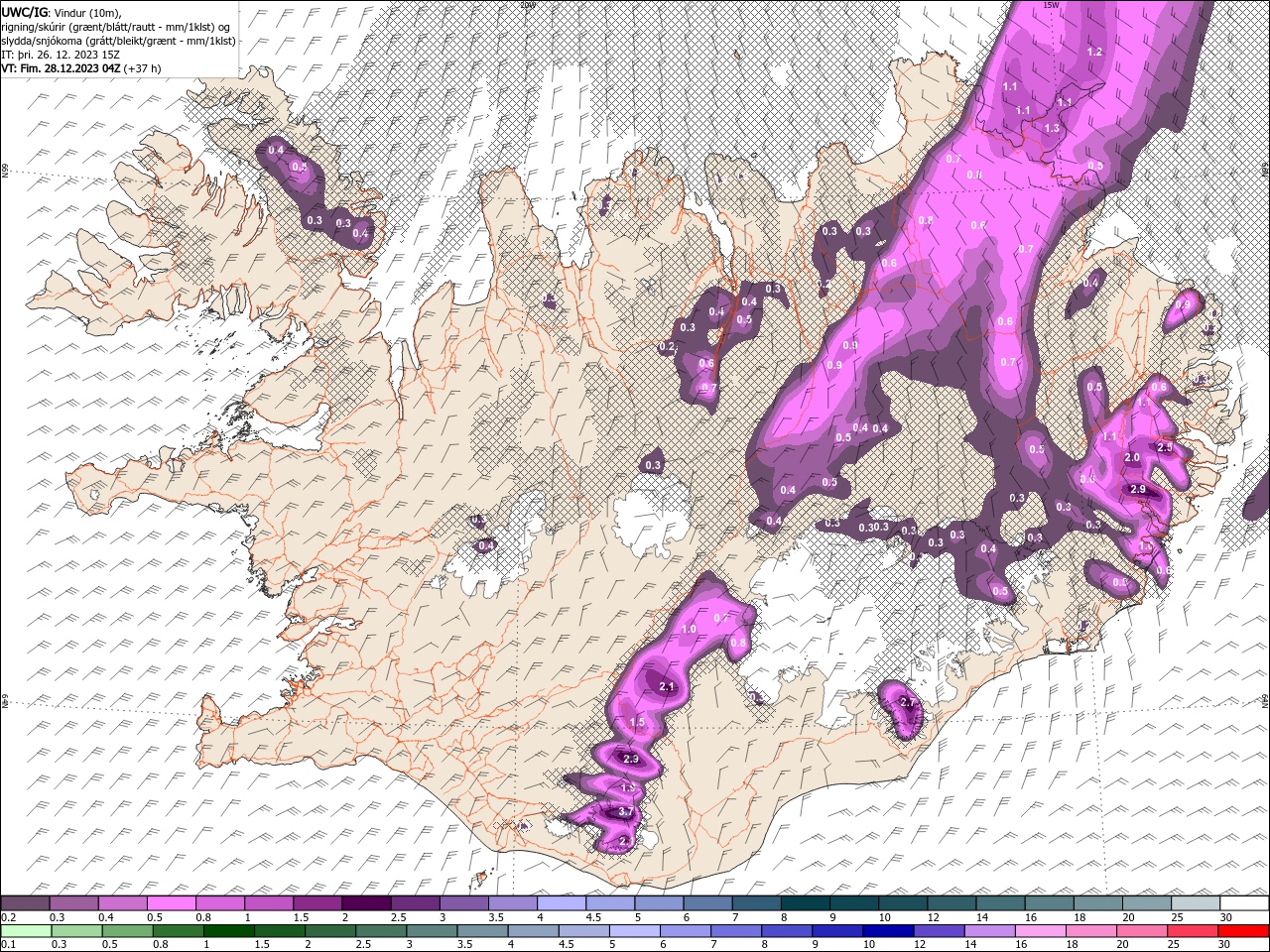Click the '0.2' label in the purple legend
The height and width of the screenshot is (952, 1270).
tap(8, 917)
